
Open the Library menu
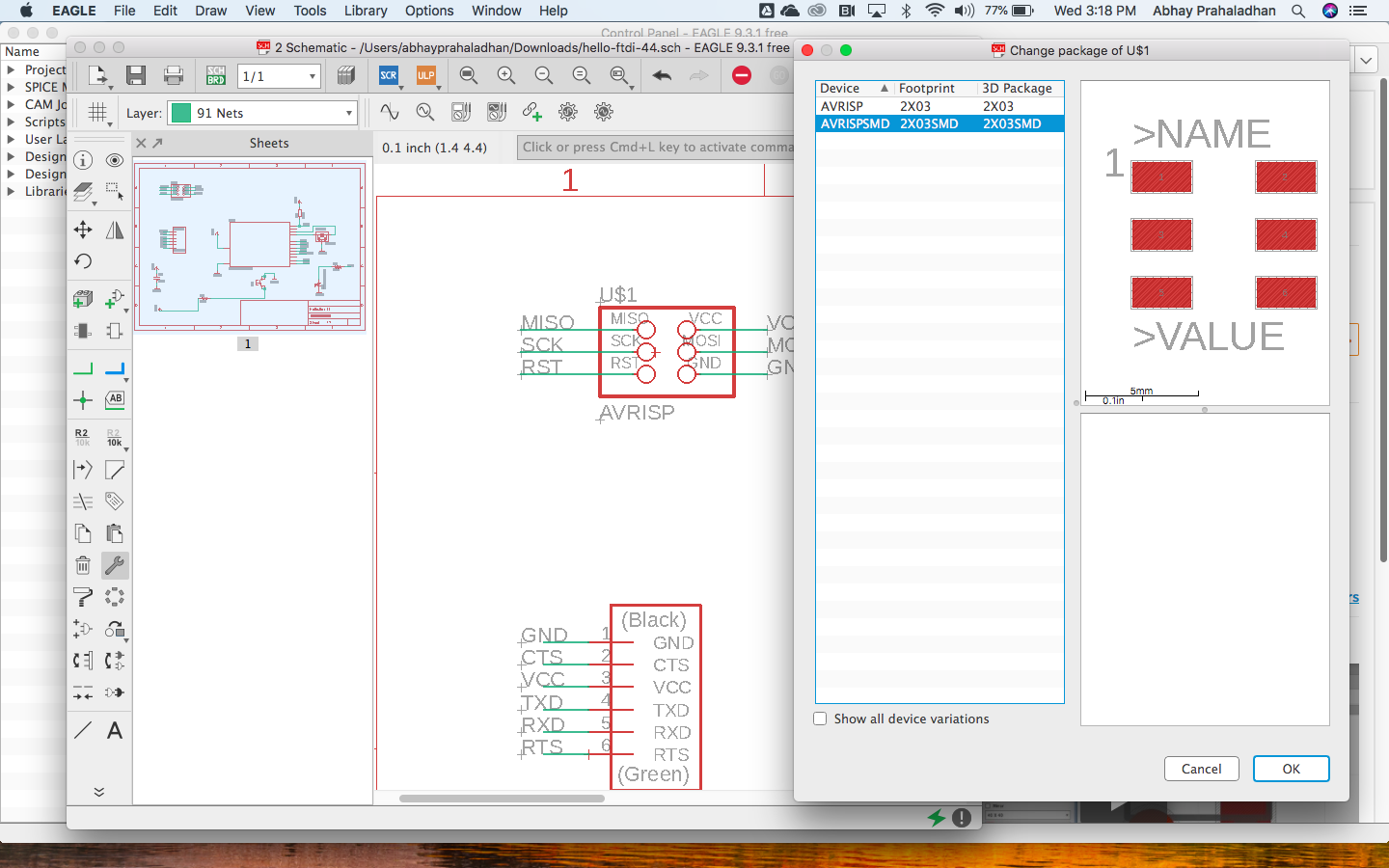pyautogui.click(x=366, y=11)
